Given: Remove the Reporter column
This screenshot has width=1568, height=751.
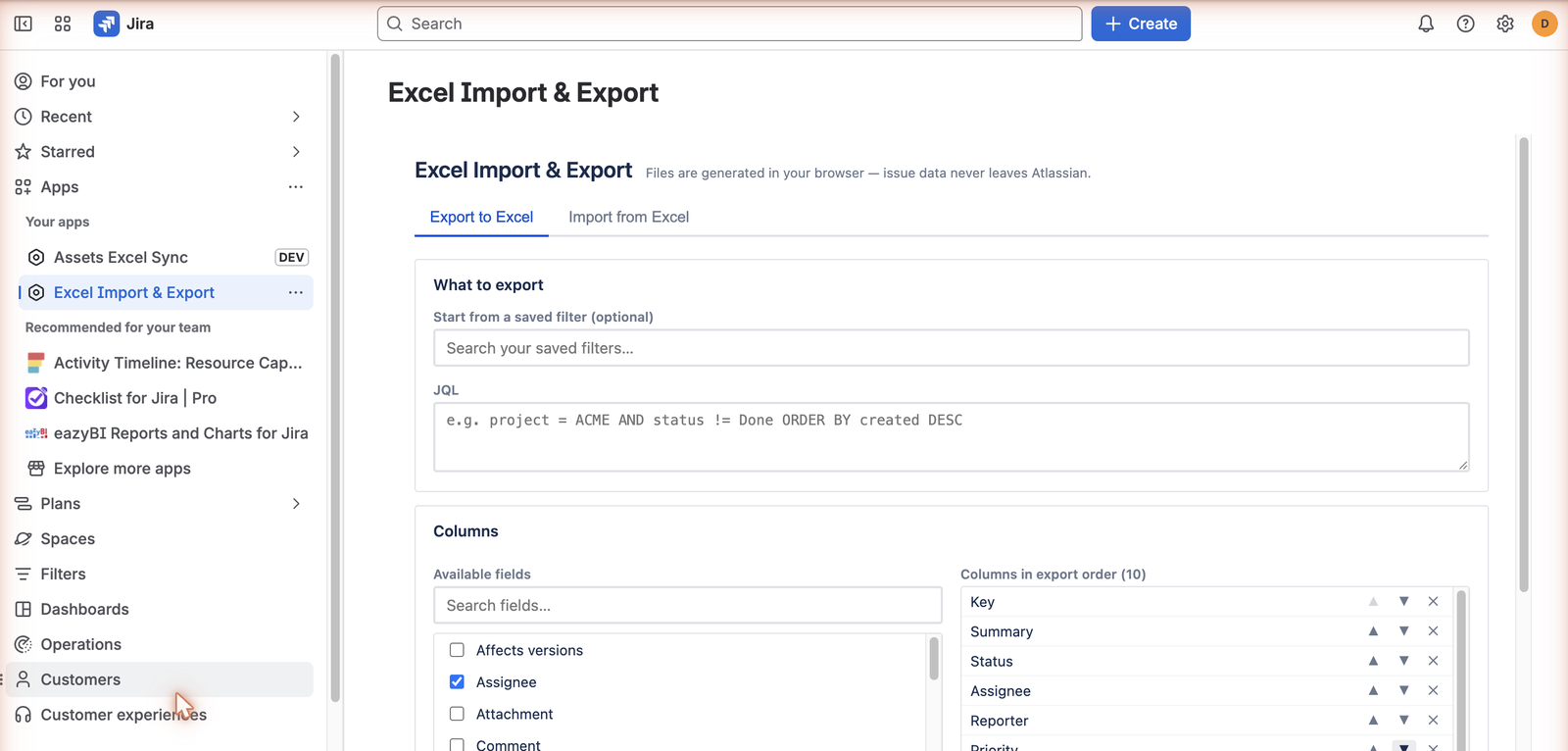Looking at the screenshot, I should click(x=1433, y=721).
